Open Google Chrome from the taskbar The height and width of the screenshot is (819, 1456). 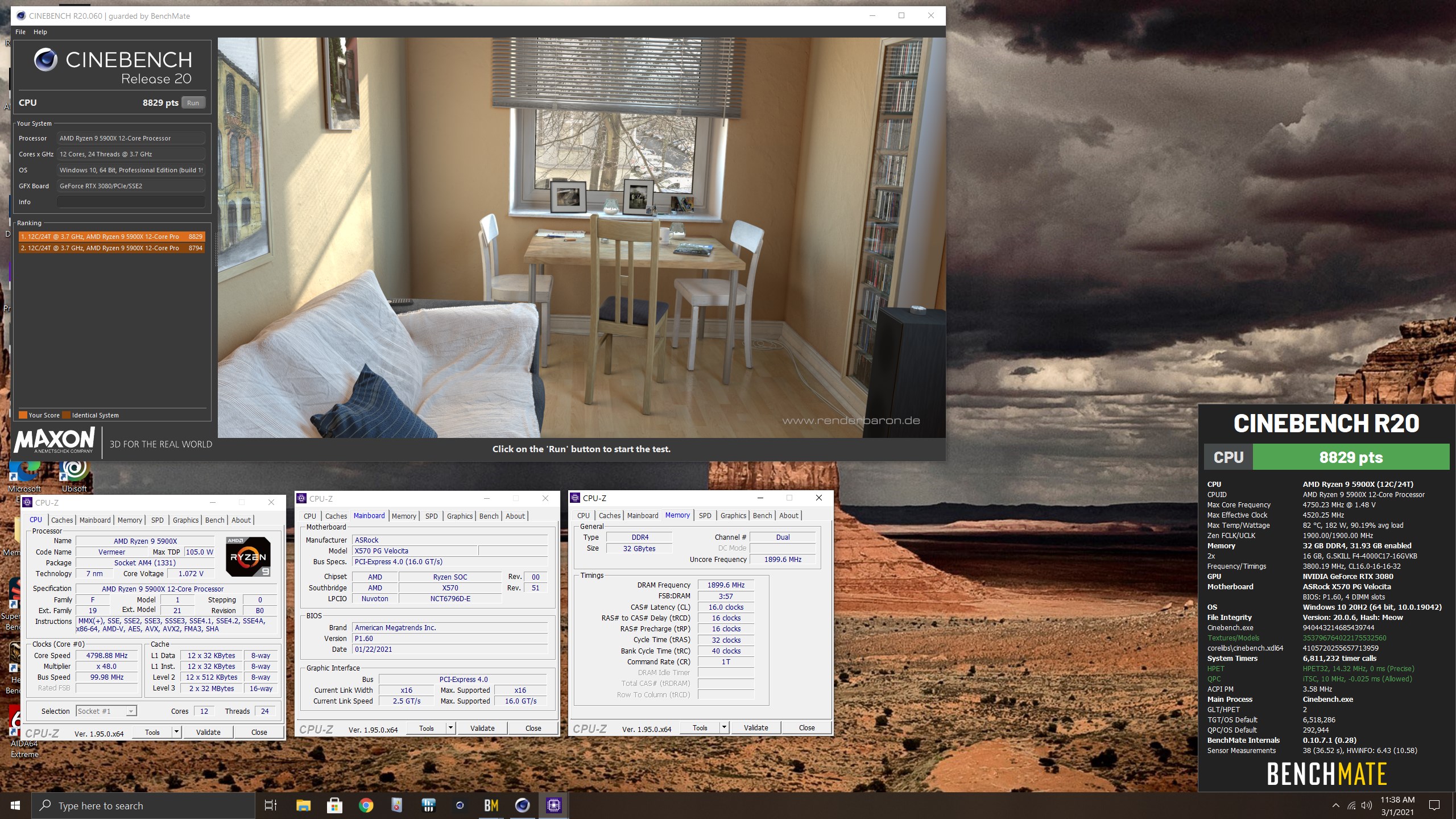(366, 805)
